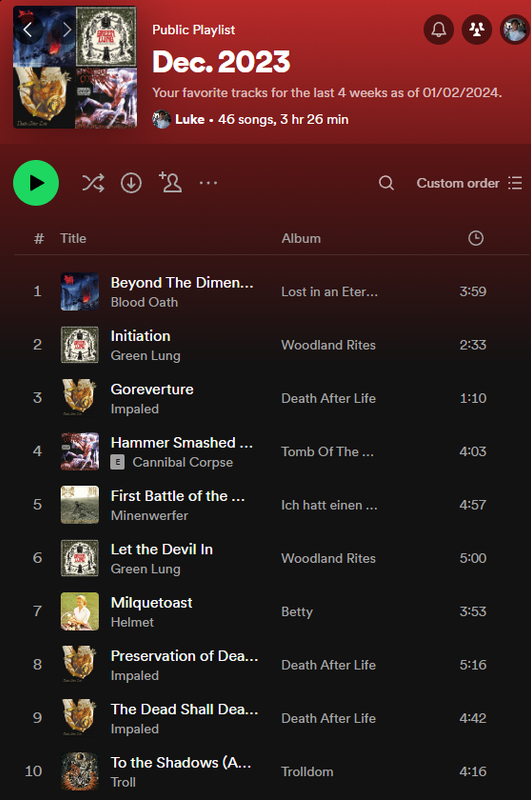
Task: Open artist Impaled under Goreverture
Action: click(135, 409)
